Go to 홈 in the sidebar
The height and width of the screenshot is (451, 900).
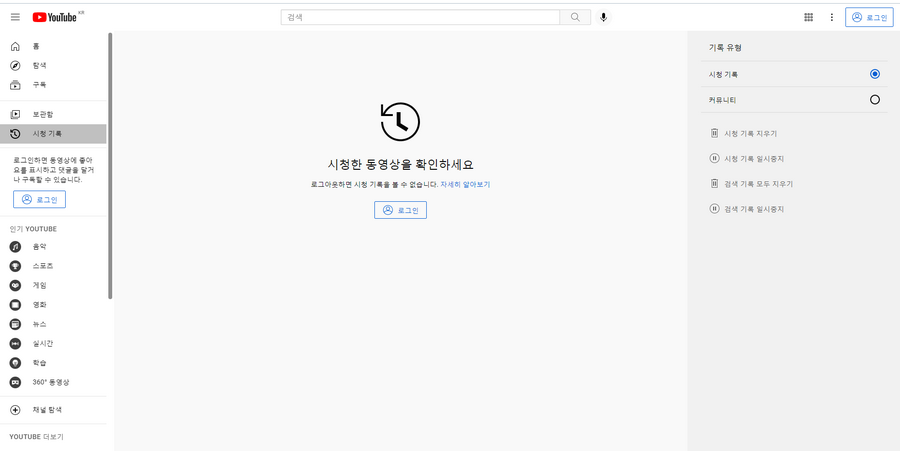[x=53, y=46]
